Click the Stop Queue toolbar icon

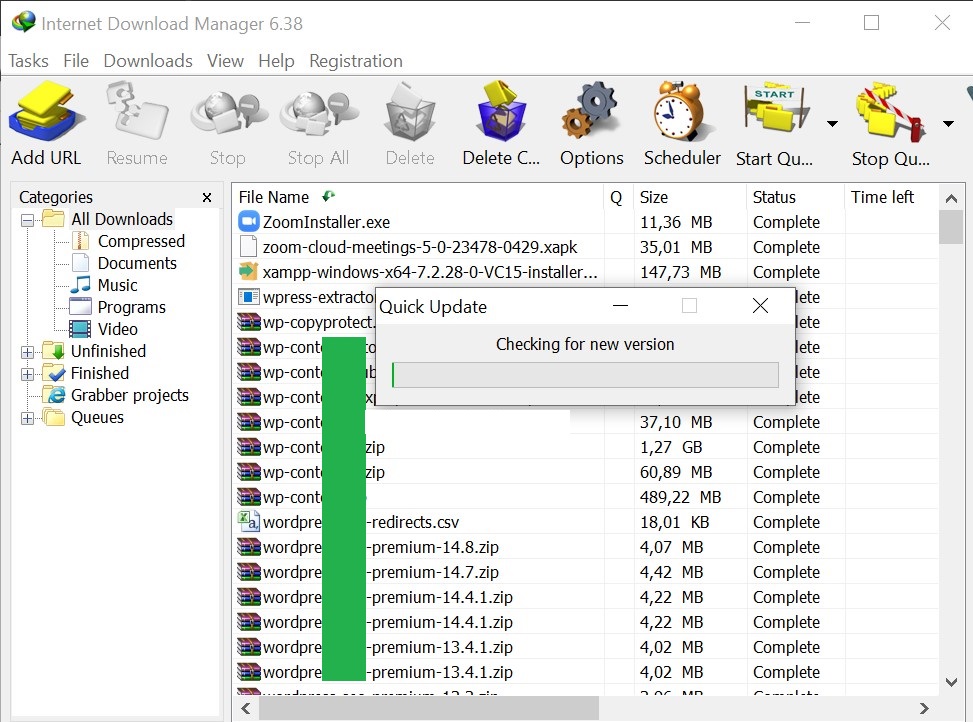tap(890, 113)
